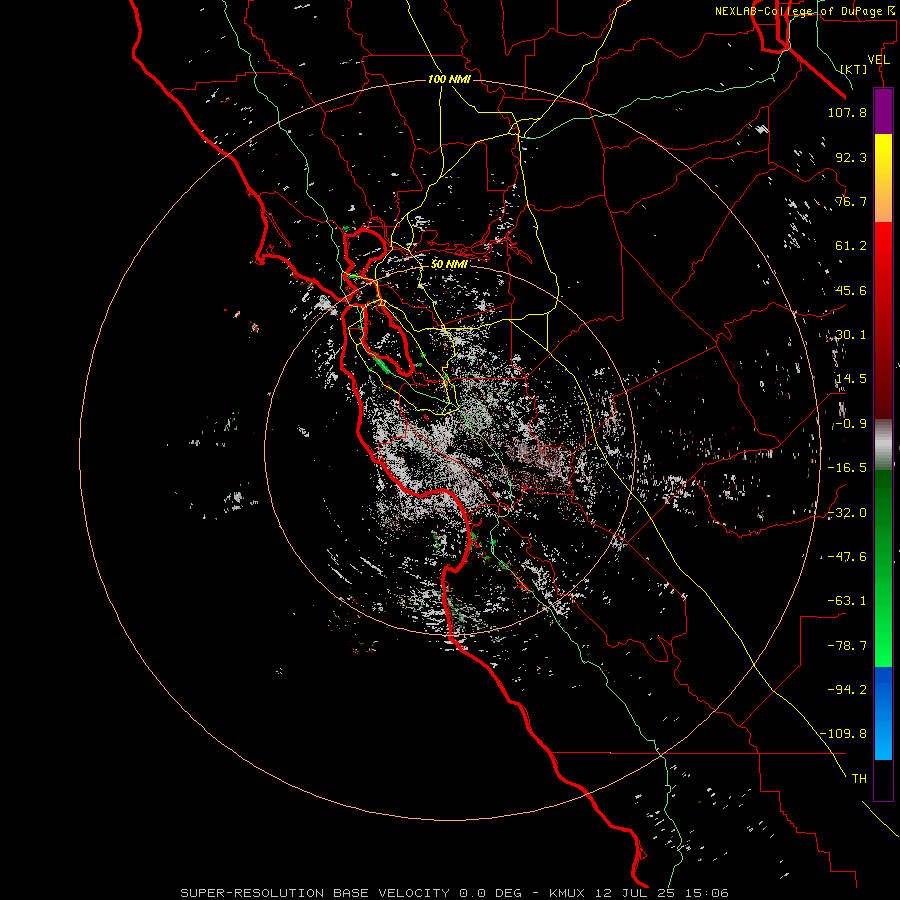The image size is (900, 900).
Task: Click the 45.6 velocity scale value
Action: tap(851, 290)
